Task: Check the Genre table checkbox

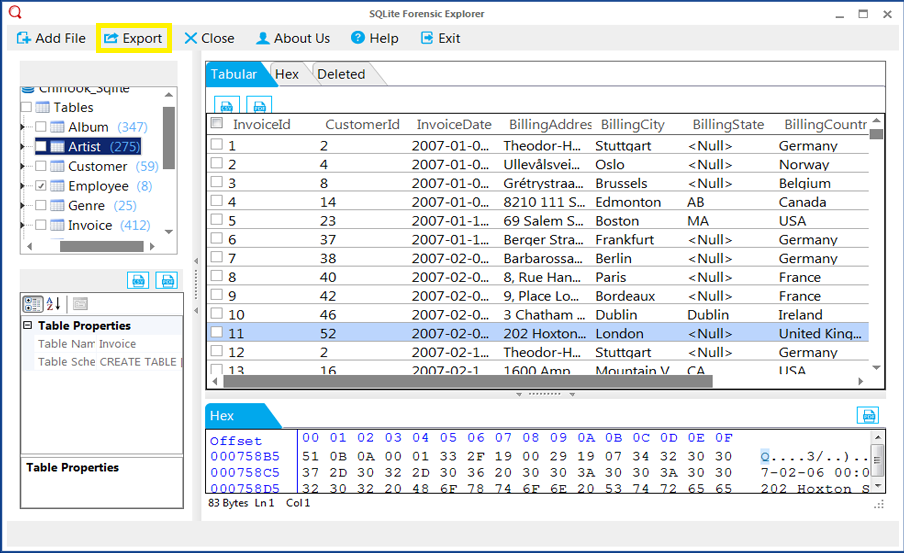Action: [41, 205]
